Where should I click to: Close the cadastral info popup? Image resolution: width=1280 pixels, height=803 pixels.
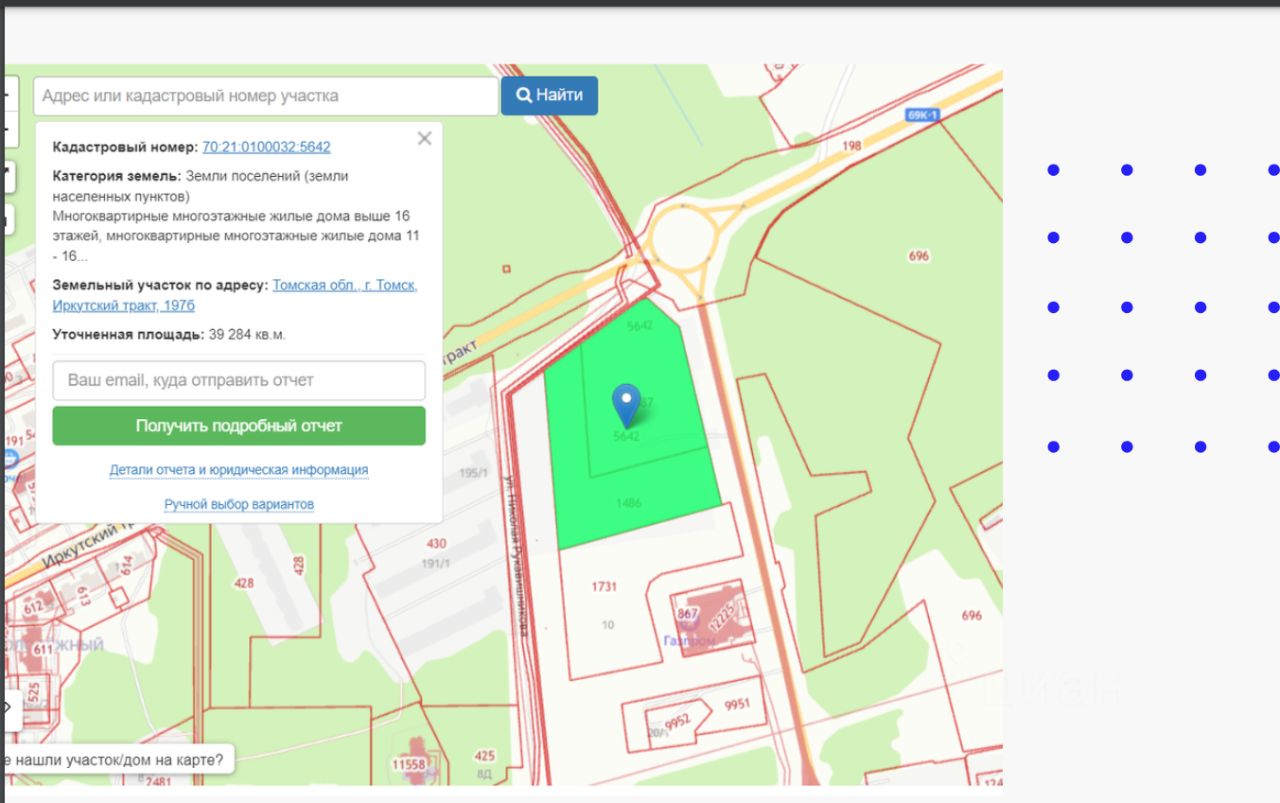click(x=424, y=139)
